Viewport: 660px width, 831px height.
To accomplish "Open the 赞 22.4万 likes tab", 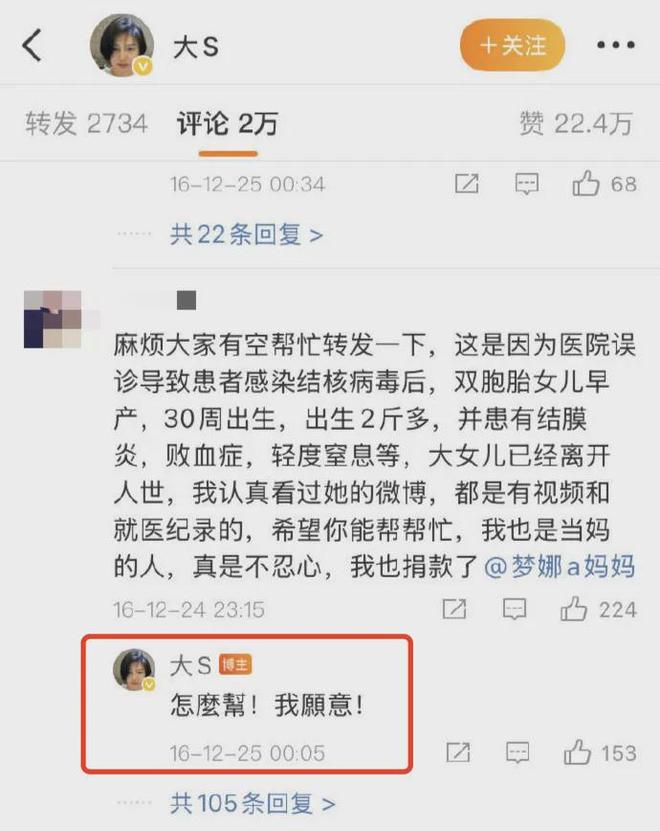I will point(576,124).
